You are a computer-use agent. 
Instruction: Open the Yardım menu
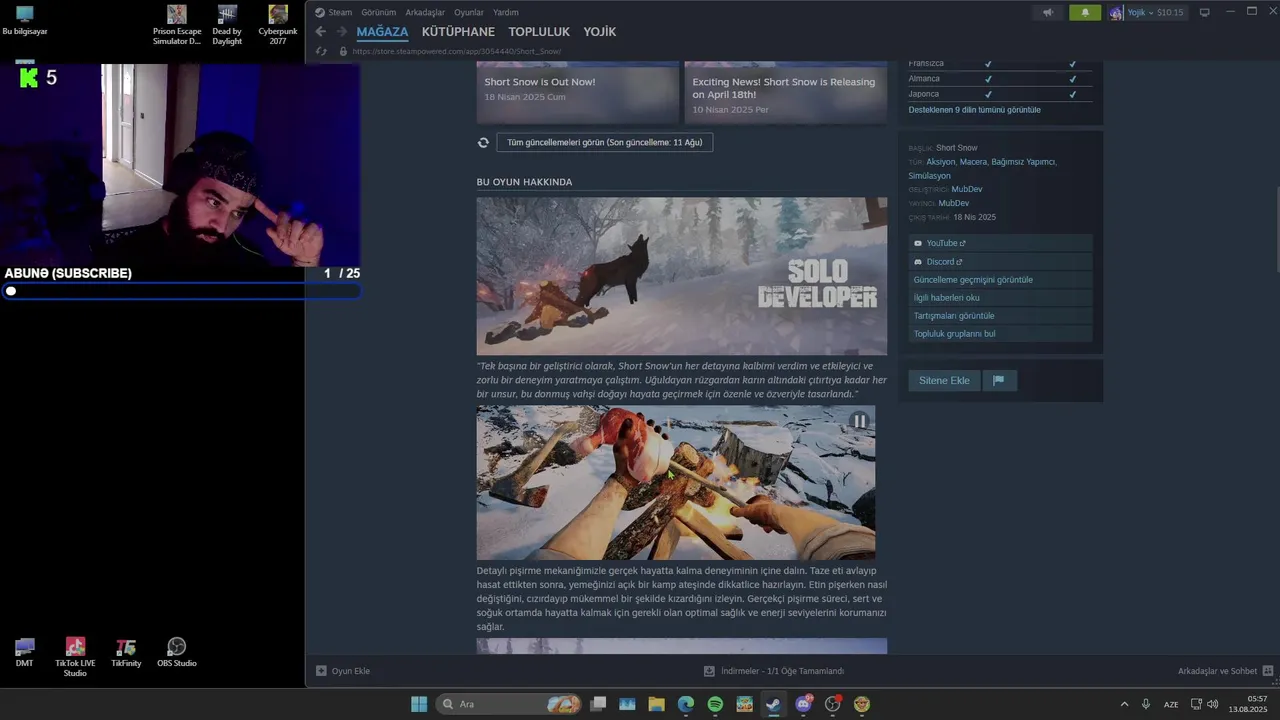[506, 12]
